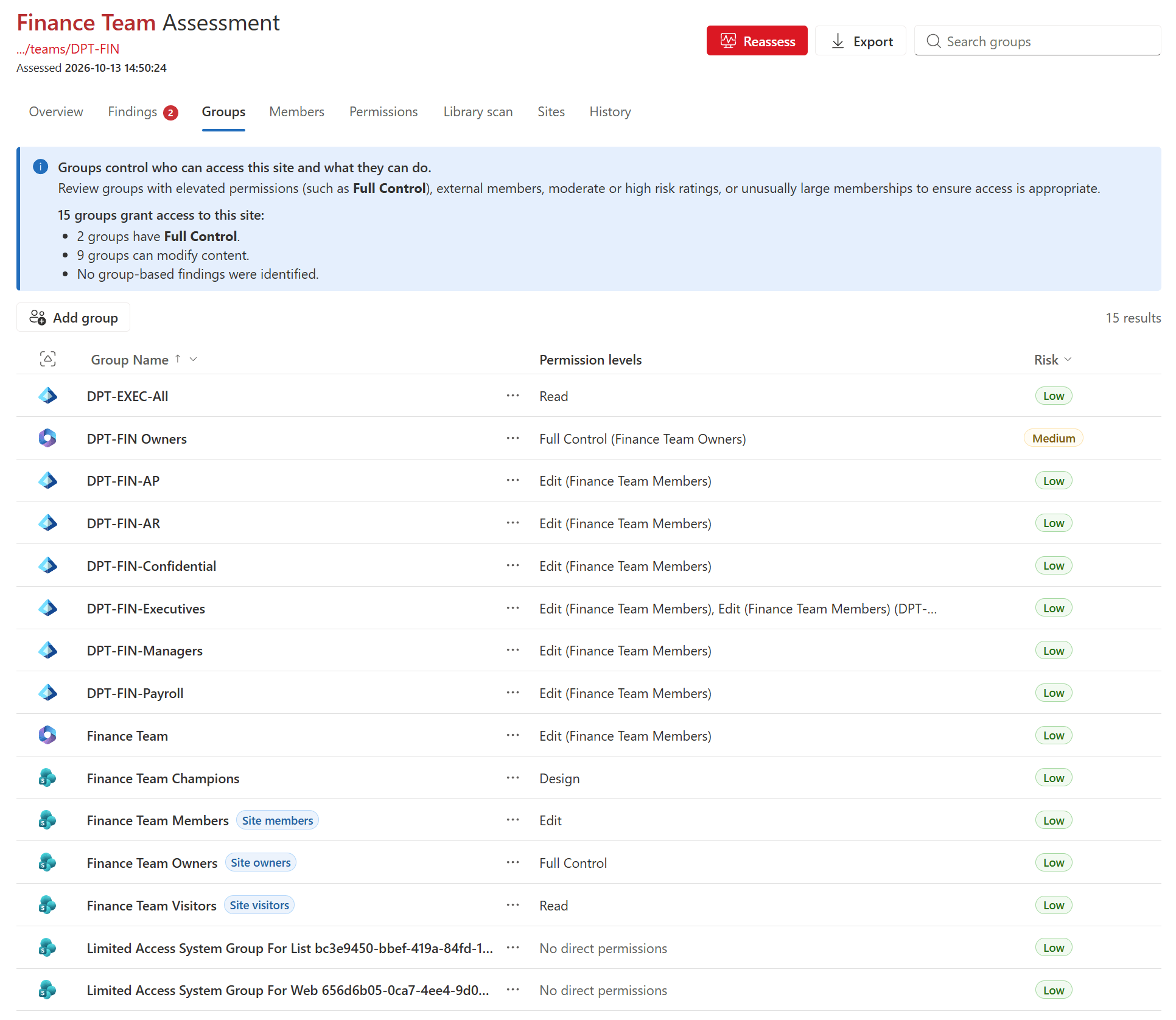Switch to the Overview tab
This screenshot has width=1176, height=1020.
point(56,112)
